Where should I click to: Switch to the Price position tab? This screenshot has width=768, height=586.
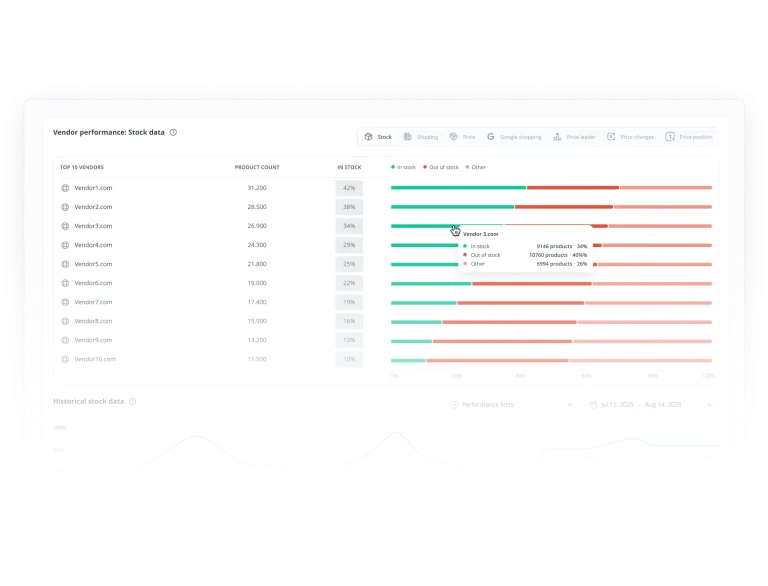pos(689,137)
